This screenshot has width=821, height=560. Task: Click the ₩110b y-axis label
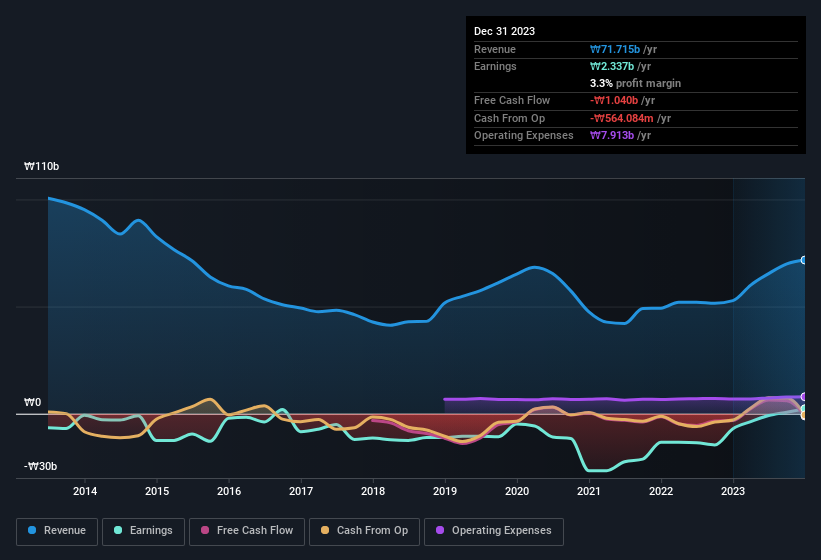coord(41,166)
